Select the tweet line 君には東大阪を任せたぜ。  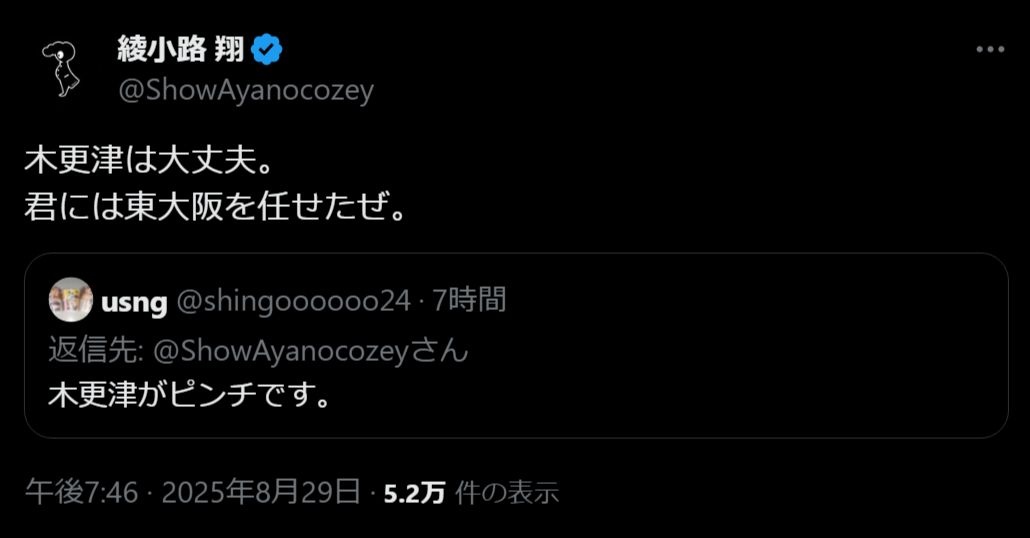[215, 207]
